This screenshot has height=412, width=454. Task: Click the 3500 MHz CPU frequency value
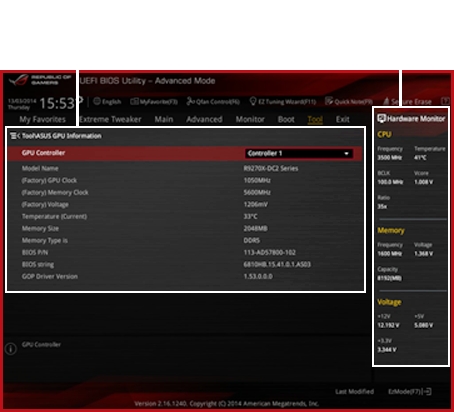click(390, 157)
